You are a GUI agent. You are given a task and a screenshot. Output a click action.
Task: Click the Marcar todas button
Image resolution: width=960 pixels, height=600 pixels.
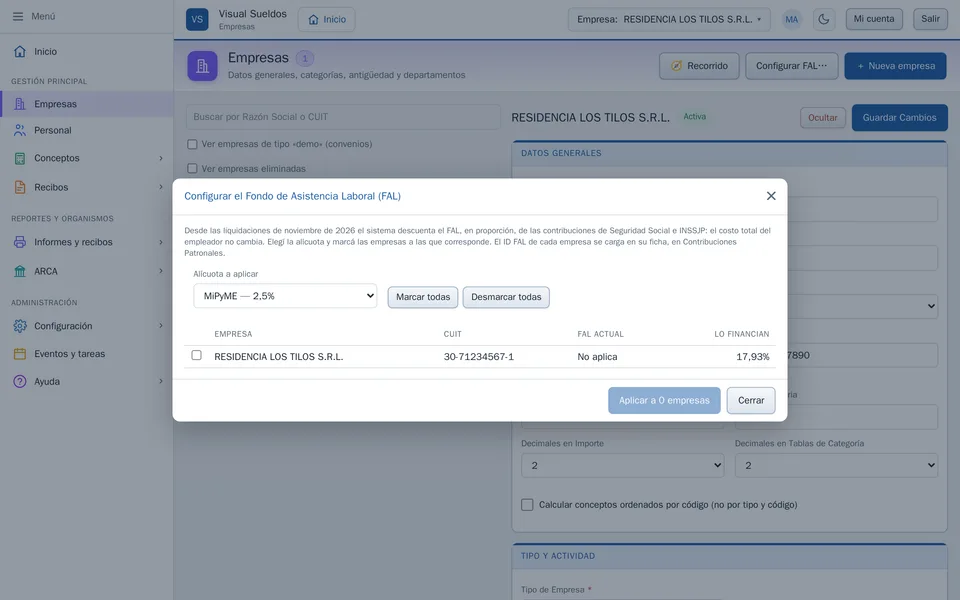pos(423,297)
